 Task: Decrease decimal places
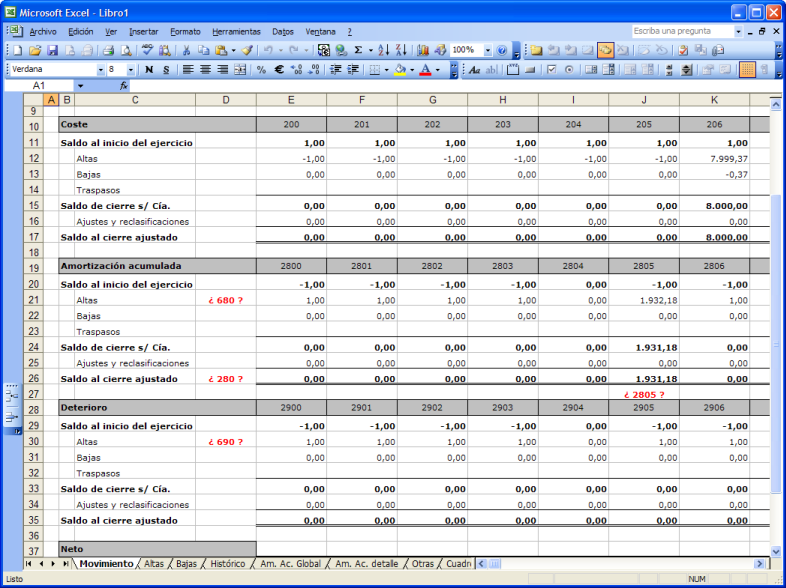click(x=314, y=70)
